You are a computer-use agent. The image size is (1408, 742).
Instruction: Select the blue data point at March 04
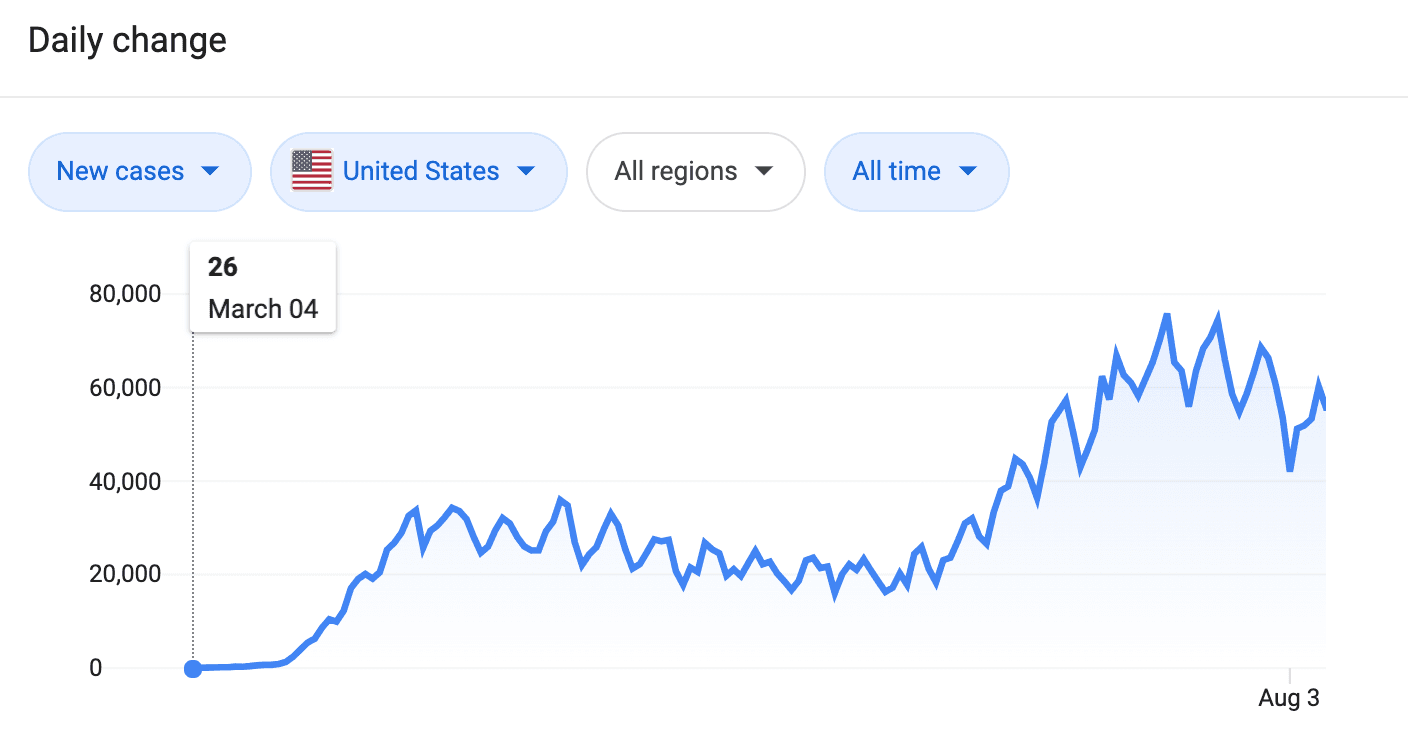pyautogui.click(x=193, y=668)
